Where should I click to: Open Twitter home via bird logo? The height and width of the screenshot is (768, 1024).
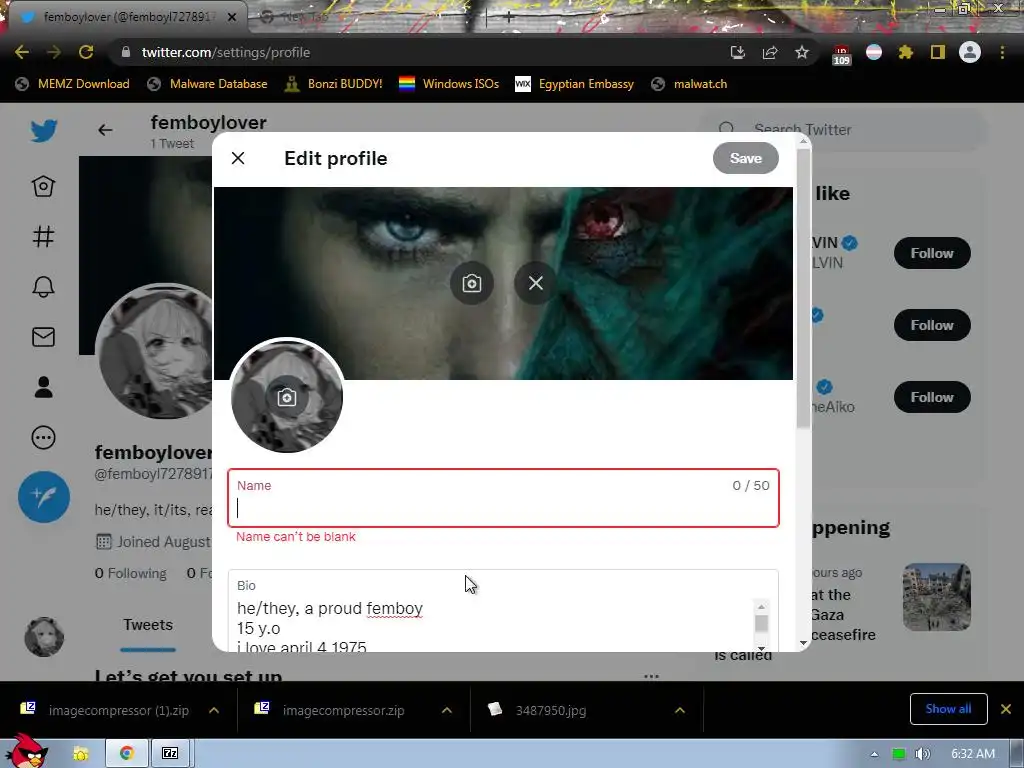tap(44, 131)
